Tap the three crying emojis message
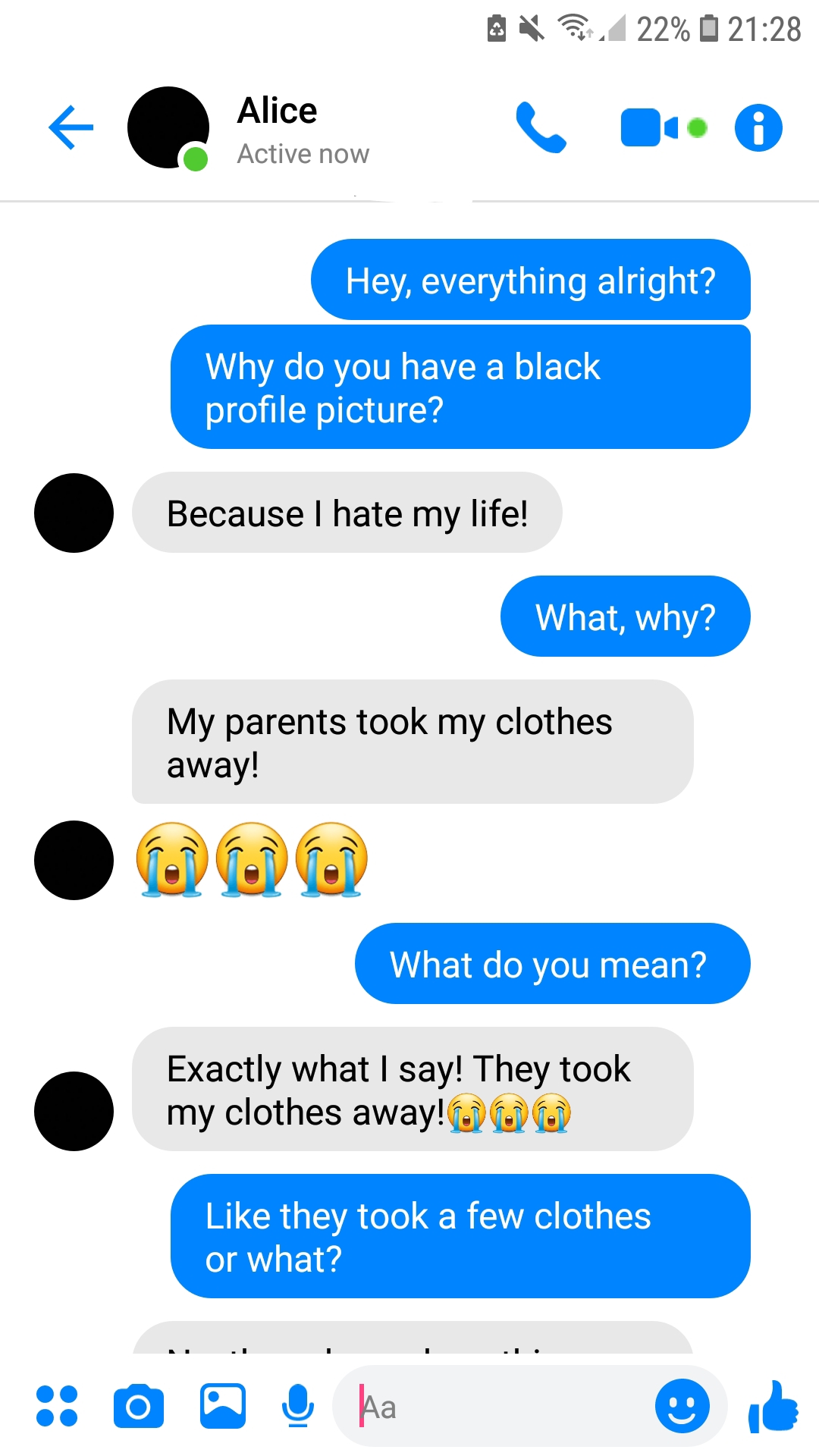 click(252, 860)
